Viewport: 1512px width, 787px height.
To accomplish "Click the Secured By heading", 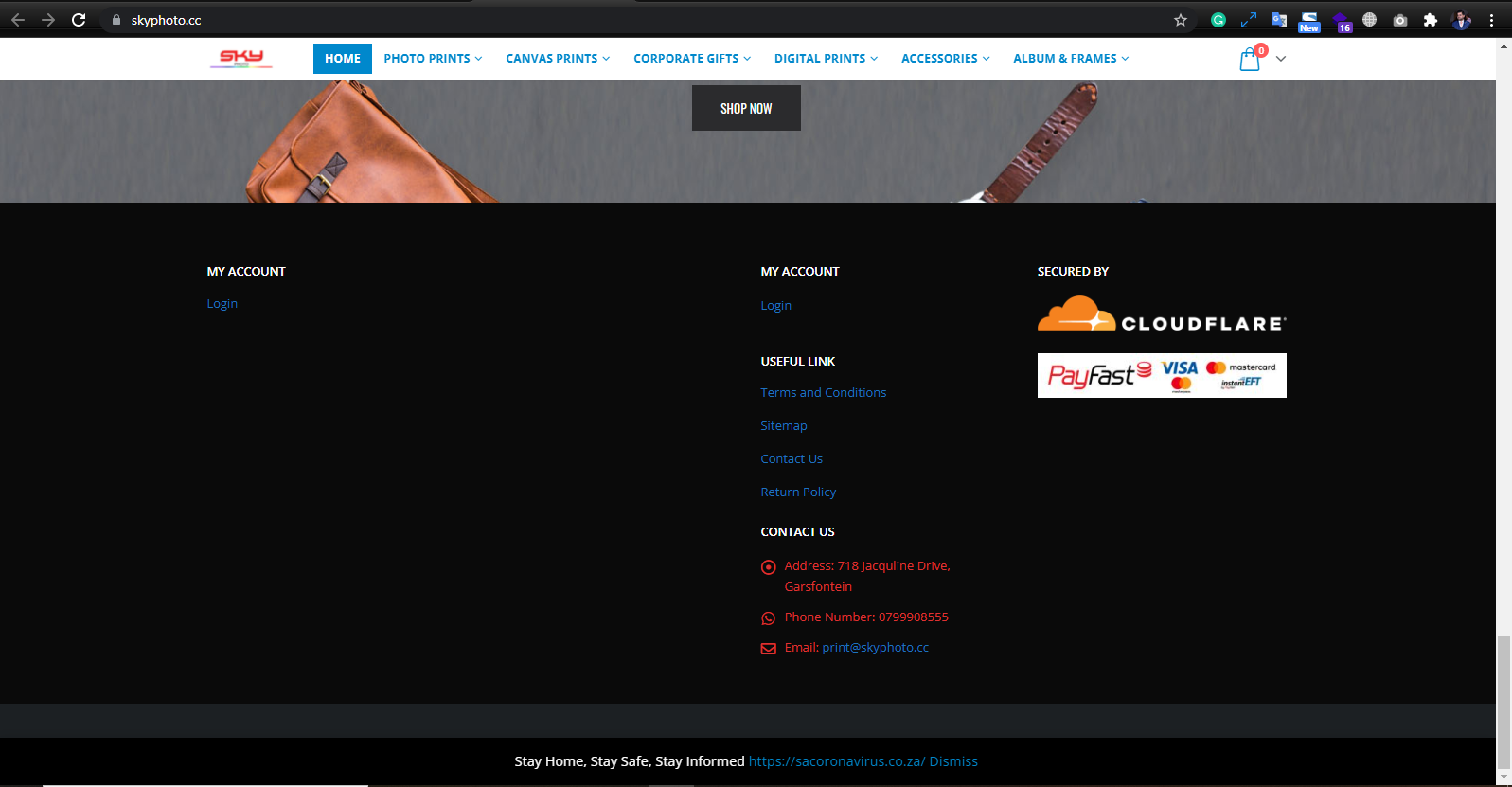I will pos(1073,272).
